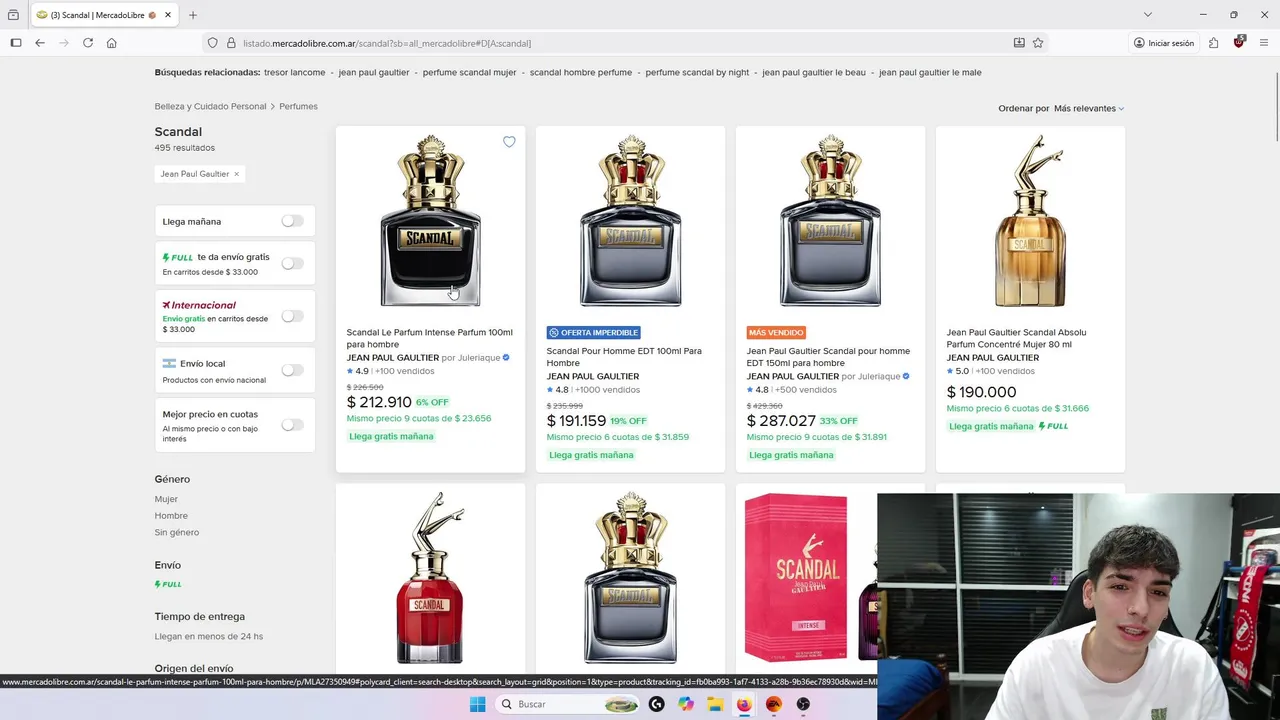Open Belleza y Cuidado Personal breadcrumb
The height and width of the screenshot is (720, 1280).
click(x=210, y=106)
